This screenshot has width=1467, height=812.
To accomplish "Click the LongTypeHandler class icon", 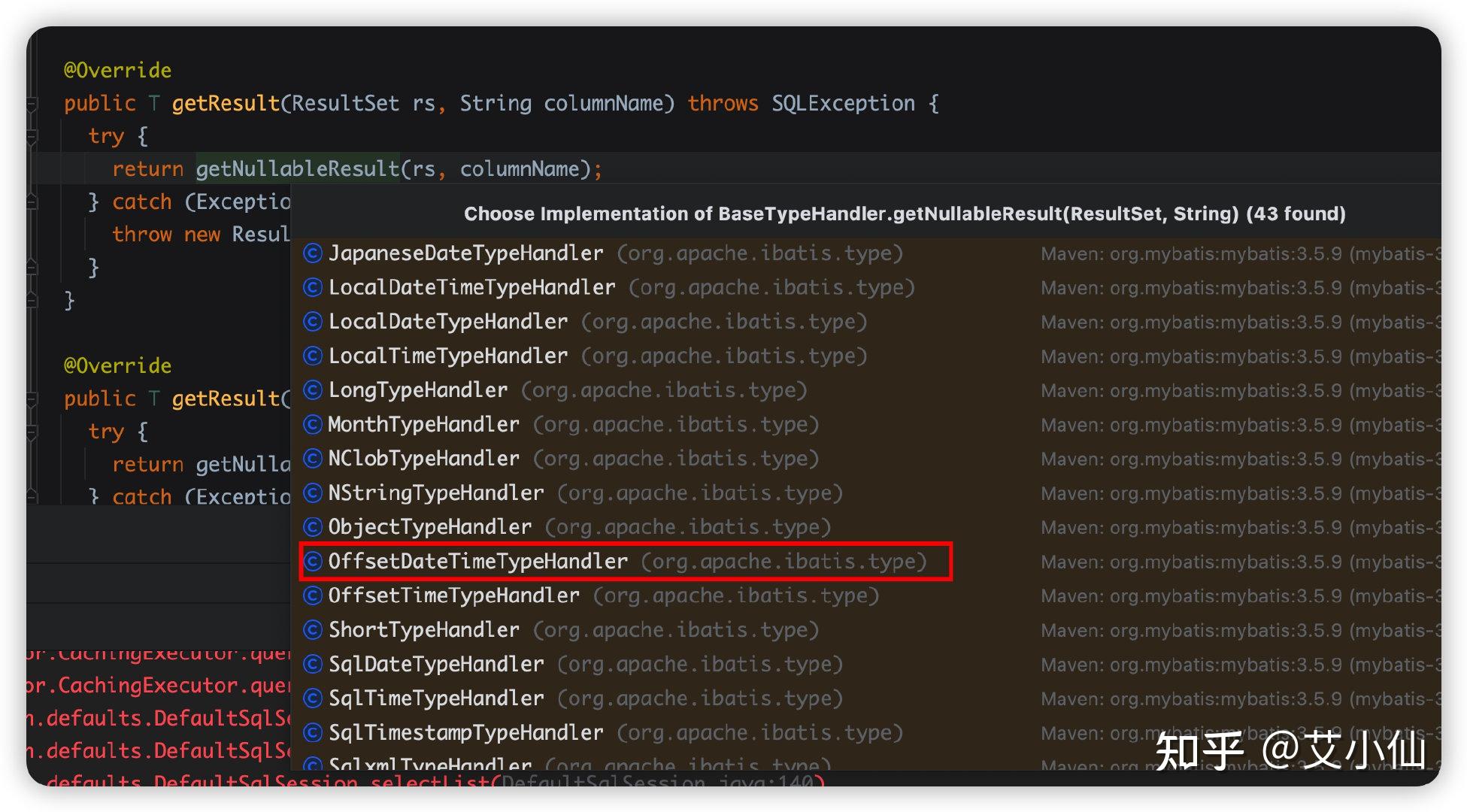I will tap(313, 390).
